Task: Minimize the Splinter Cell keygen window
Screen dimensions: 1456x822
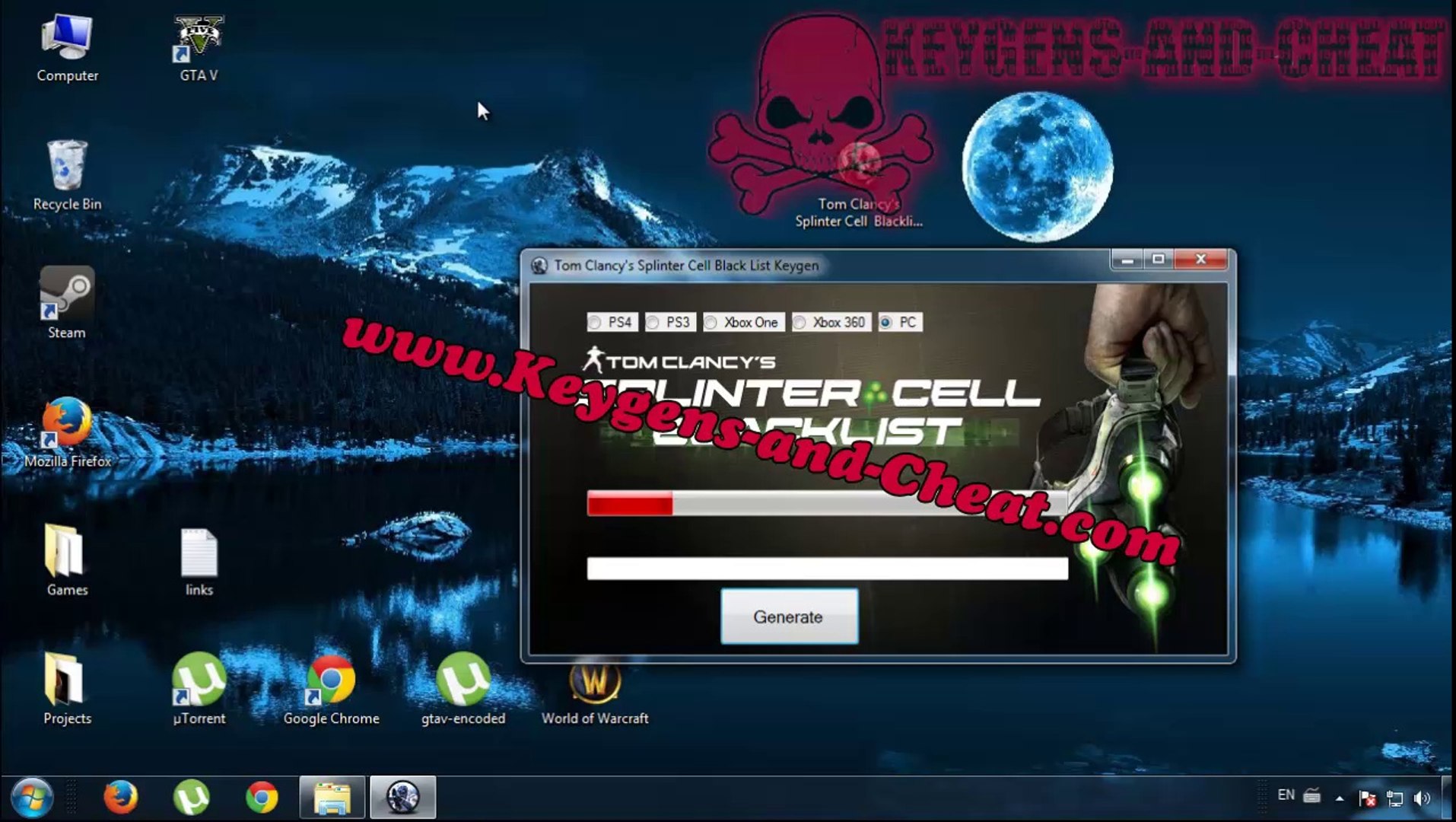Action: tap(1127, 260)
